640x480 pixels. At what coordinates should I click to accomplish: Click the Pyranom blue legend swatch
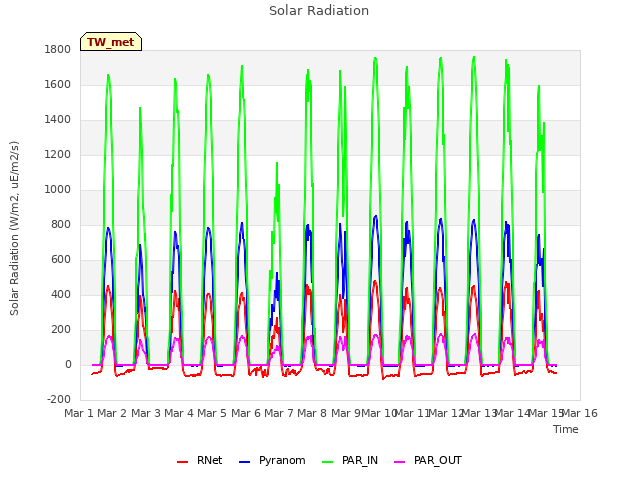(x=244, y=462)
